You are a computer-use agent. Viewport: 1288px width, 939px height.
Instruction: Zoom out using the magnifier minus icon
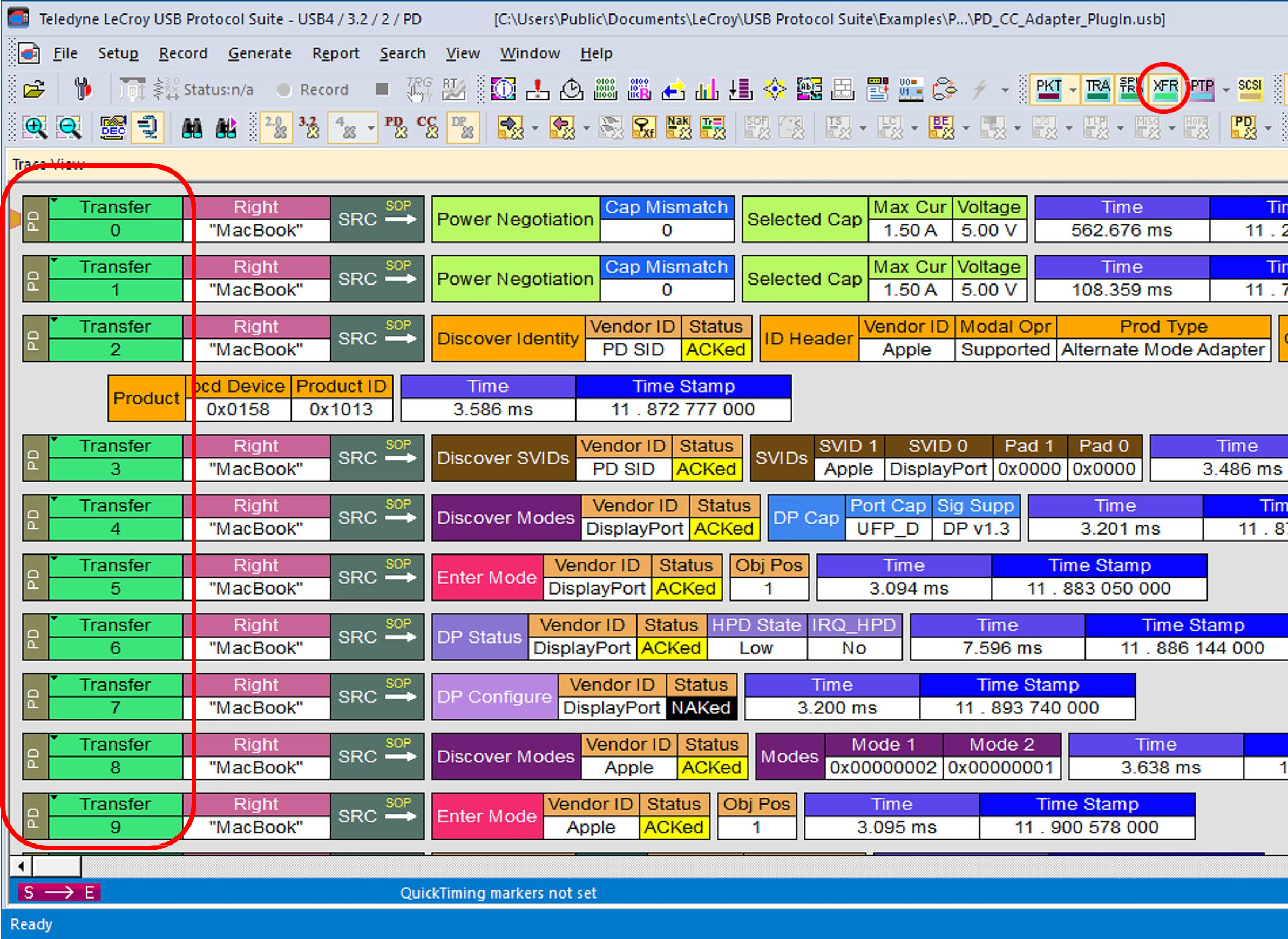[x=69, y=127]
